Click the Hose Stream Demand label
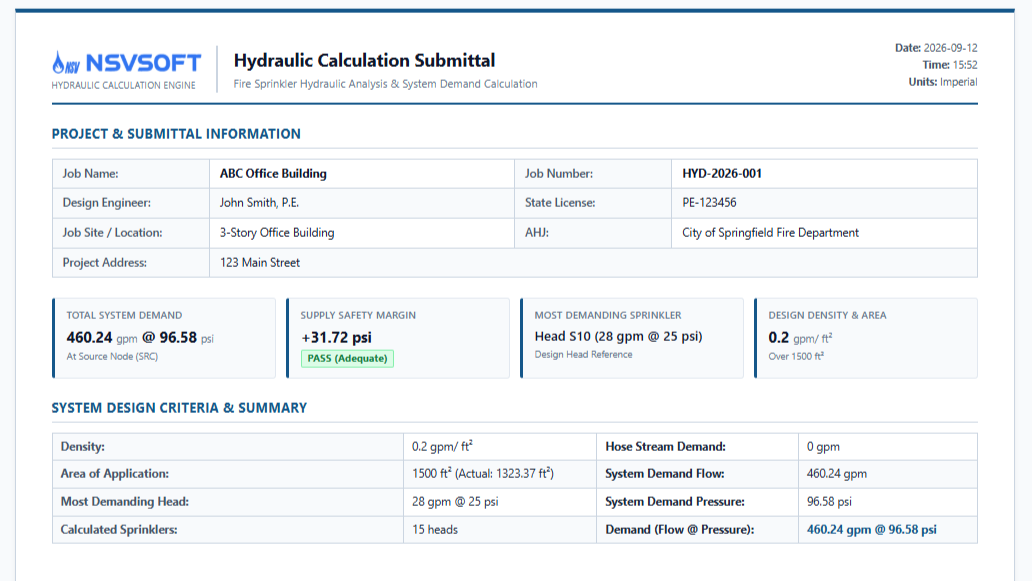The width and height of the screenshot is (1032, 581). (x=665, y=447)
